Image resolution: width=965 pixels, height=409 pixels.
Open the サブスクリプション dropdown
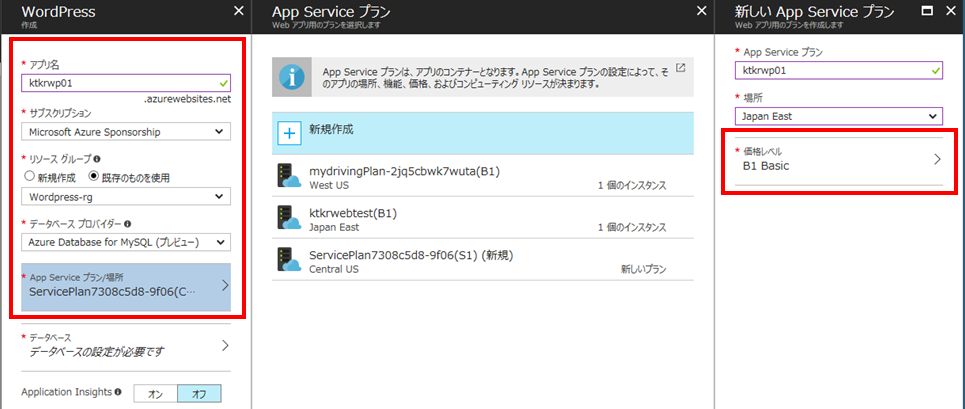coord(126,132)
